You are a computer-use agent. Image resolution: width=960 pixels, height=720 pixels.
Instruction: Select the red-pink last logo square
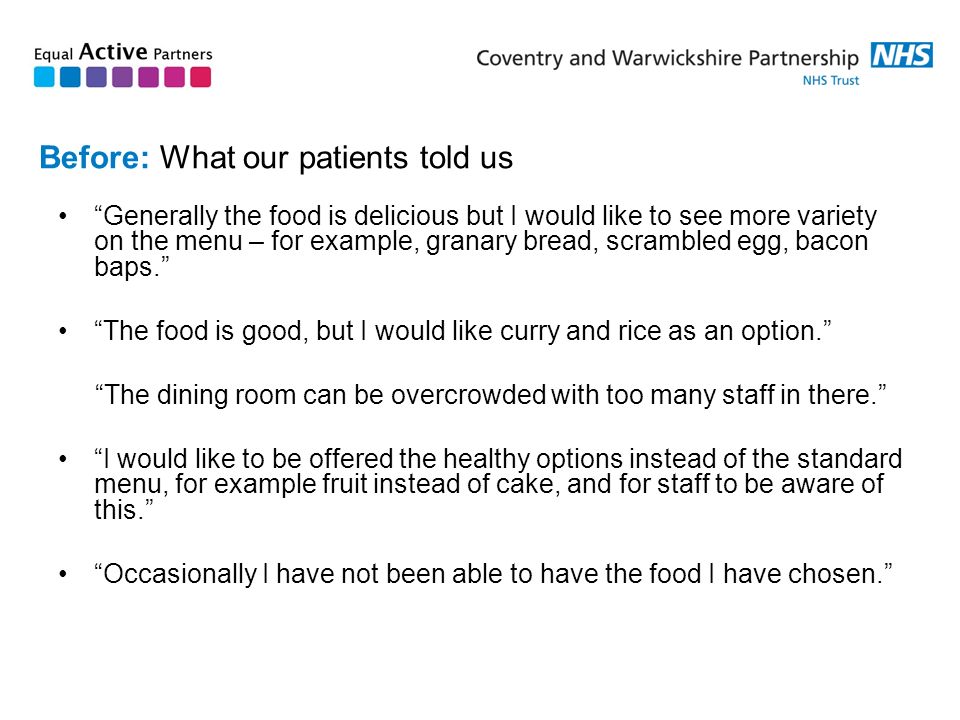(201, 77)
